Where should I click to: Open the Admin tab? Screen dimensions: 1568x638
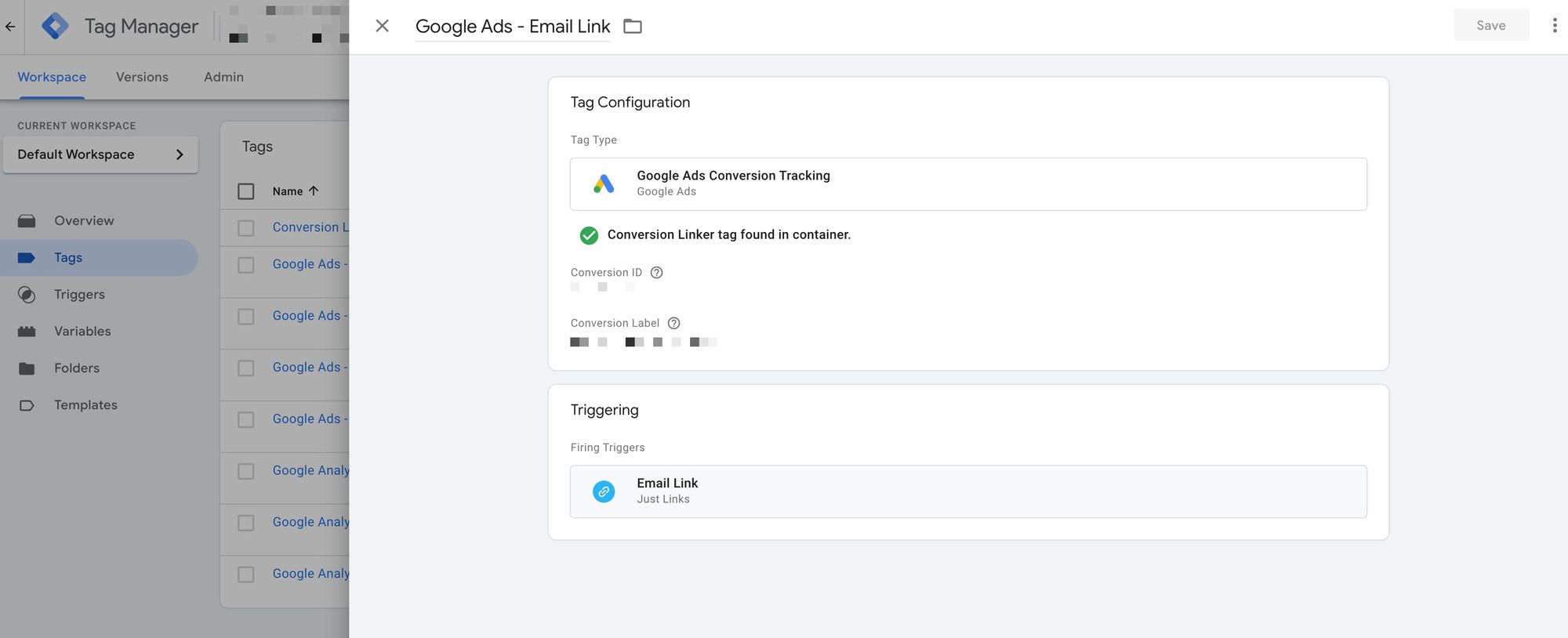tap(223, 77)
